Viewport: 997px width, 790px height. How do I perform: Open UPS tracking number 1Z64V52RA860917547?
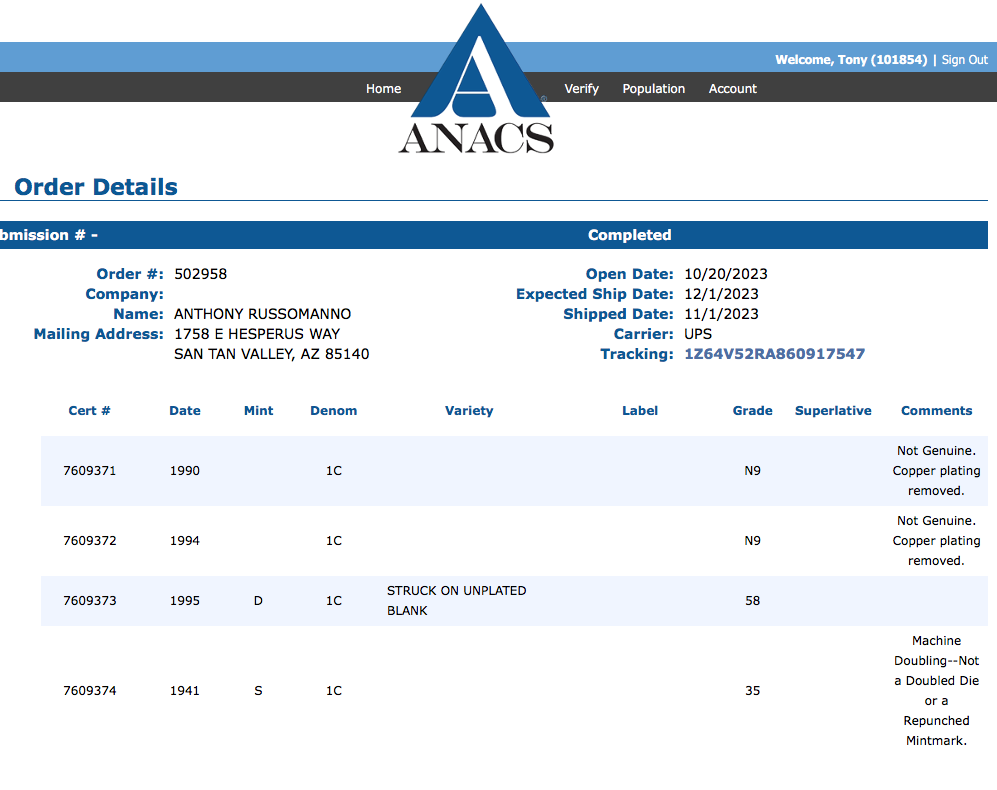pos(774,354)
